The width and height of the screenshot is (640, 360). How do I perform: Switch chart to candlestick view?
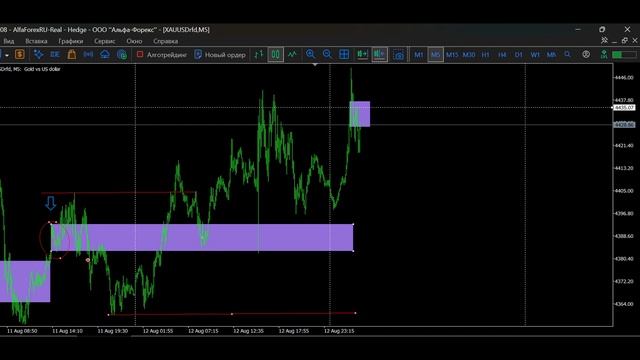tap(276, 54)
